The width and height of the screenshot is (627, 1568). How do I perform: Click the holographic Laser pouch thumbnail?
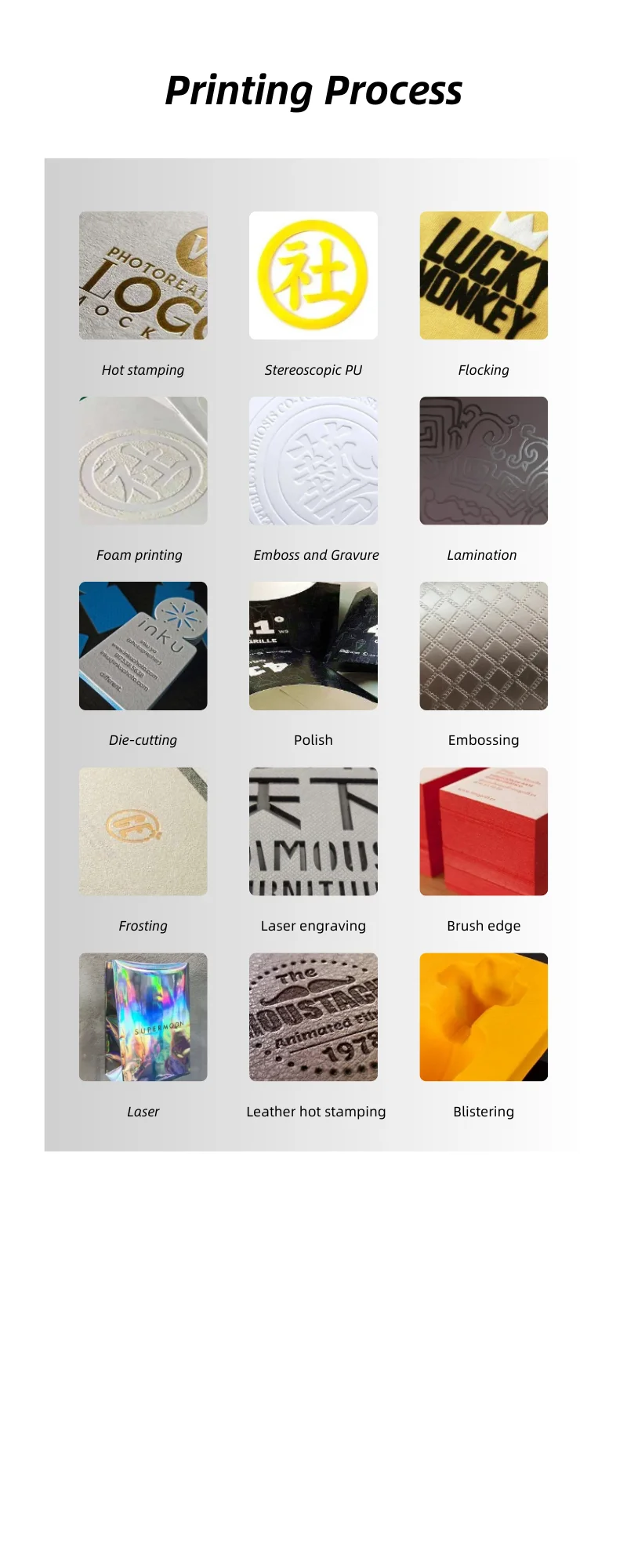click(x=143, y=1018)
